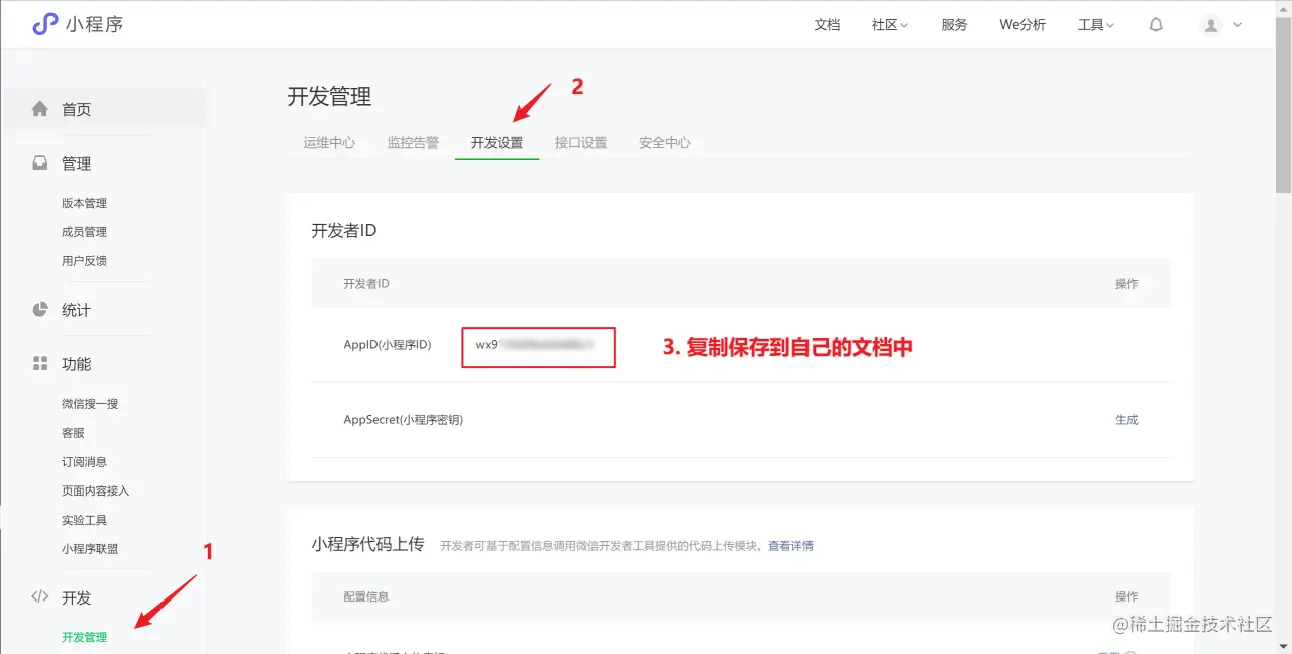Image resolution: width=1292 pixels, height=654 pixels.
Task: Switch to the 安全中心 tab
Action: 665,143
